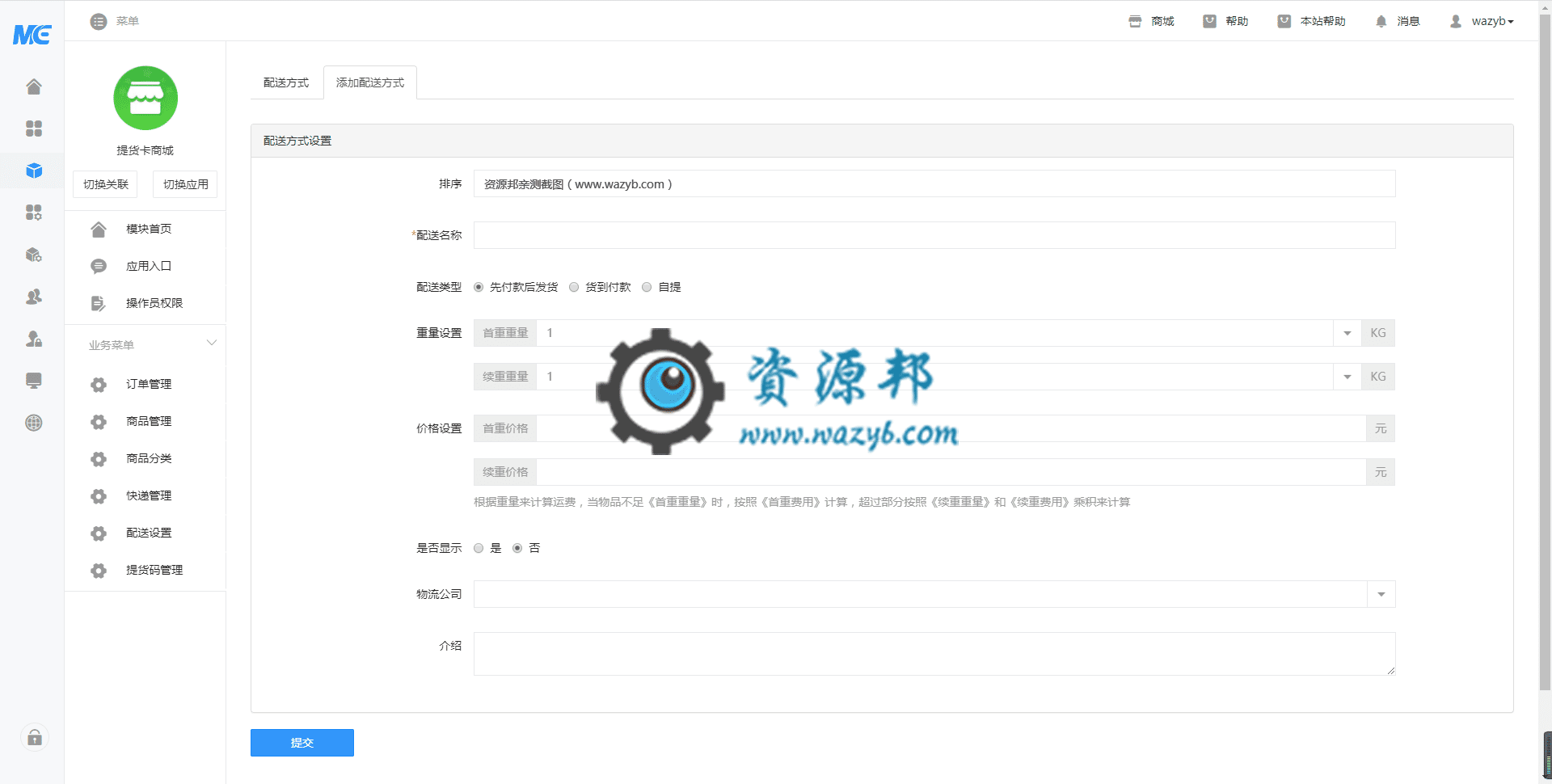The width and height of the screenshot is (1552, 784).
Task: Select 先付款后发货 radio button
Action: coord(479,287)
